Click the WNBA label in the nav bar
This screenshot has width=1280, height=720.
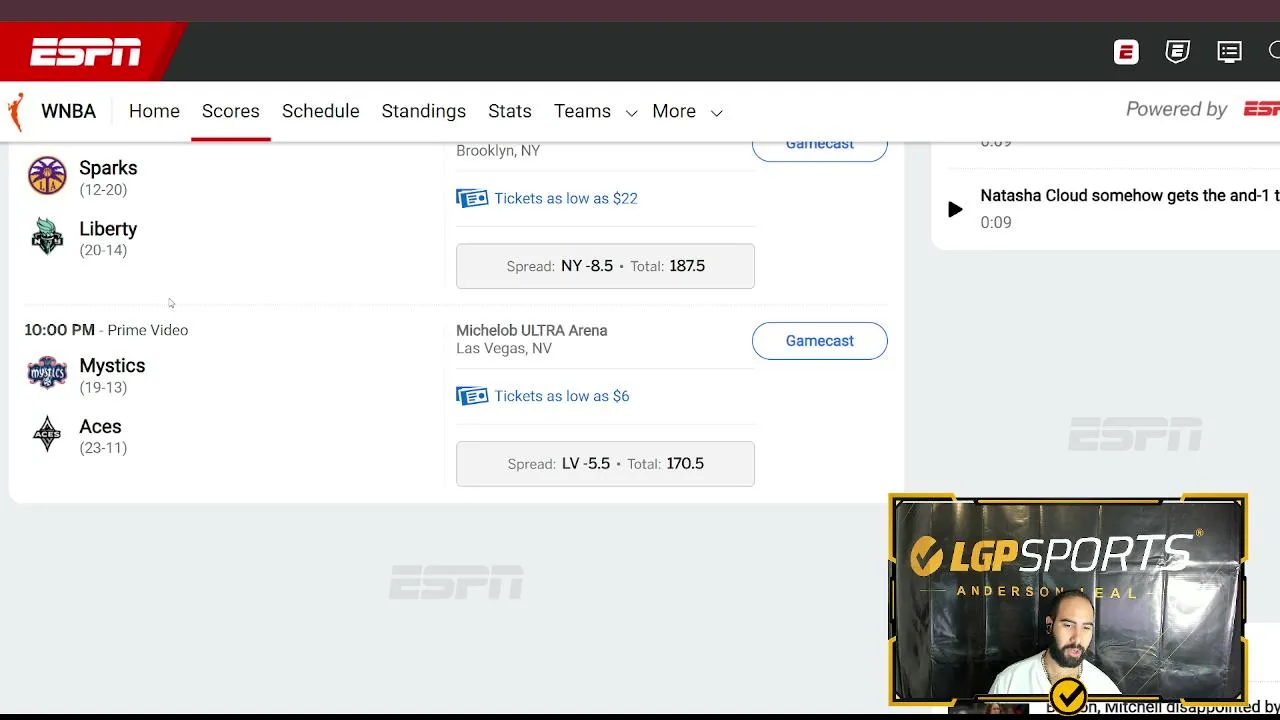68,111
